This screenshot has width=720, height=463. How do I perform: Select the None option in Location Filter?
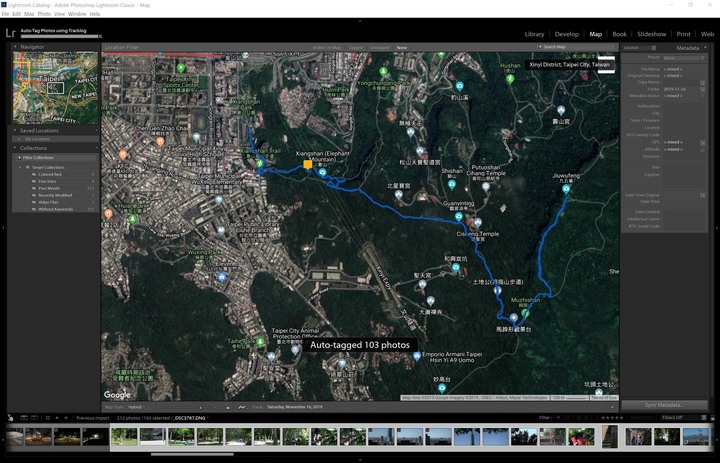[402, 47]
